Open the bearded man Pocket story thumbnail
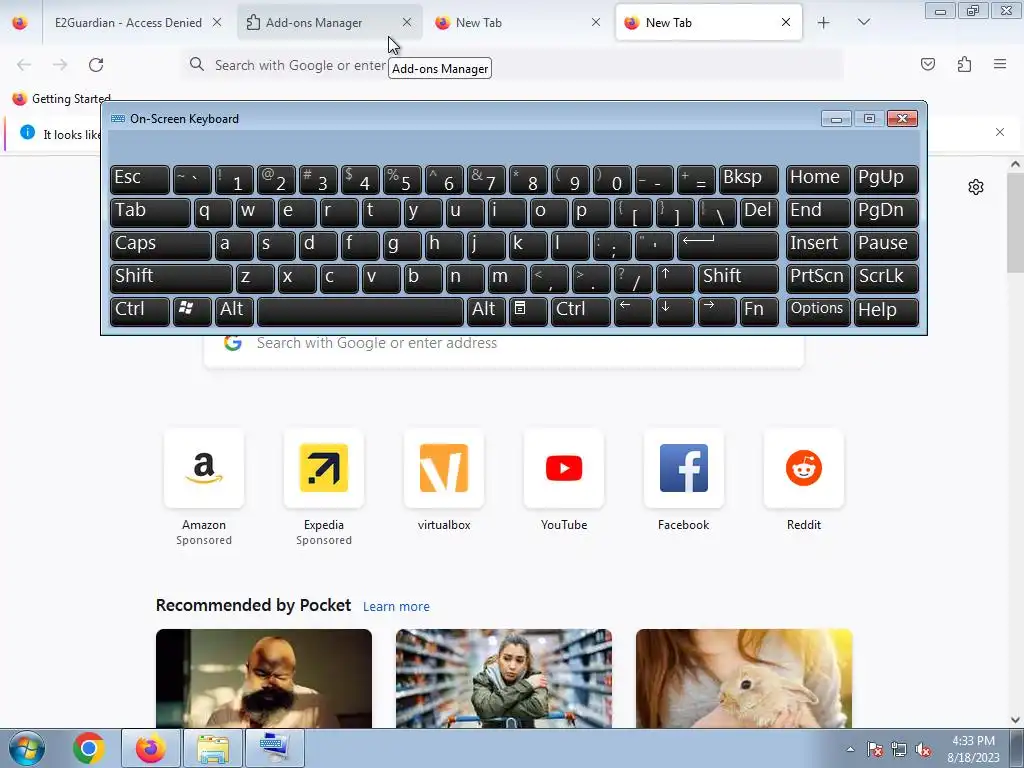 tap(264, 679)
